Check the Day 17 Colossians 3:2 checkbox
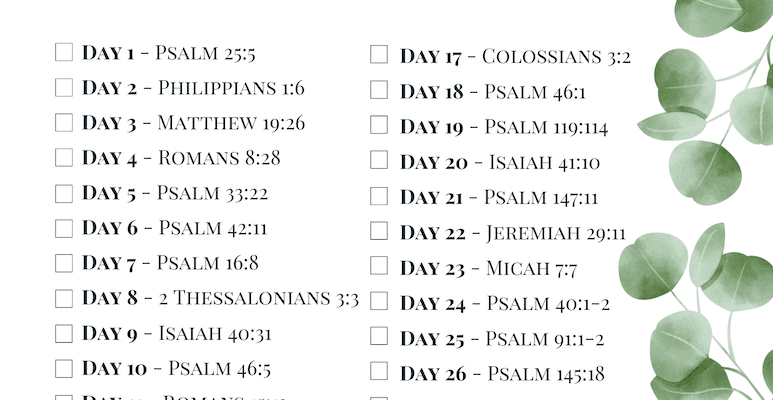This screenshot has height=400, width=773. [379, 55]
